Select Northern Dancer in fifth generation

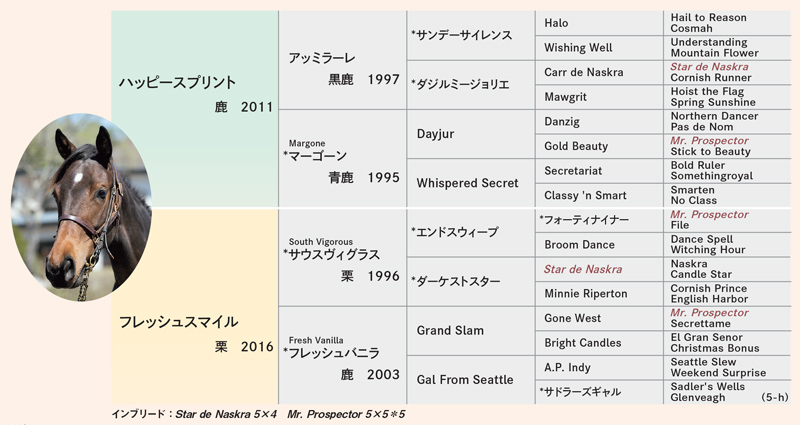click(714, 116)
